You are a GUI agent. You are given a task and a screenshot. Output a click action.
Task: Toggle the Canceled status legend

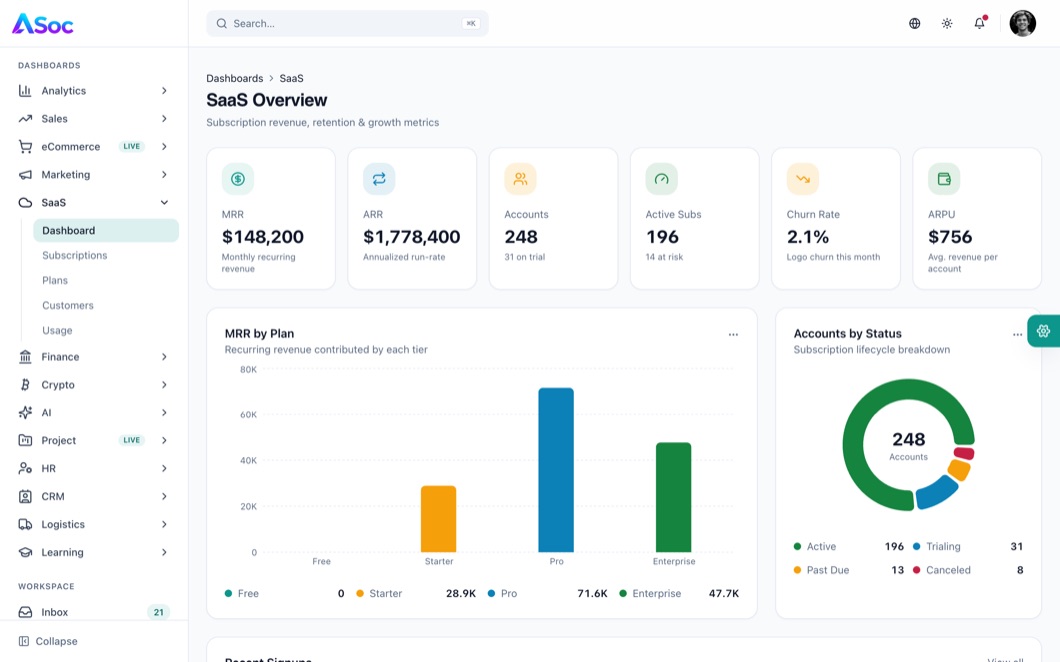(x=968, y=570)
